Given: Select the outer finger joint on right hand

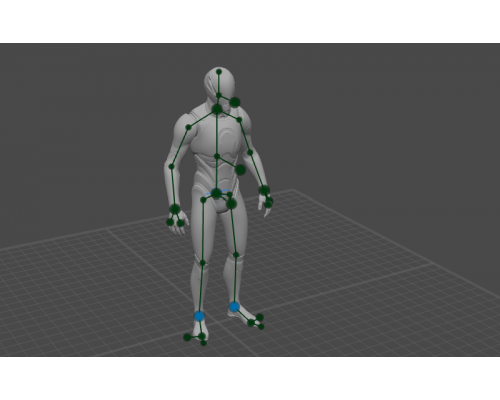Looking at the screenshot, I should [170, 222].
